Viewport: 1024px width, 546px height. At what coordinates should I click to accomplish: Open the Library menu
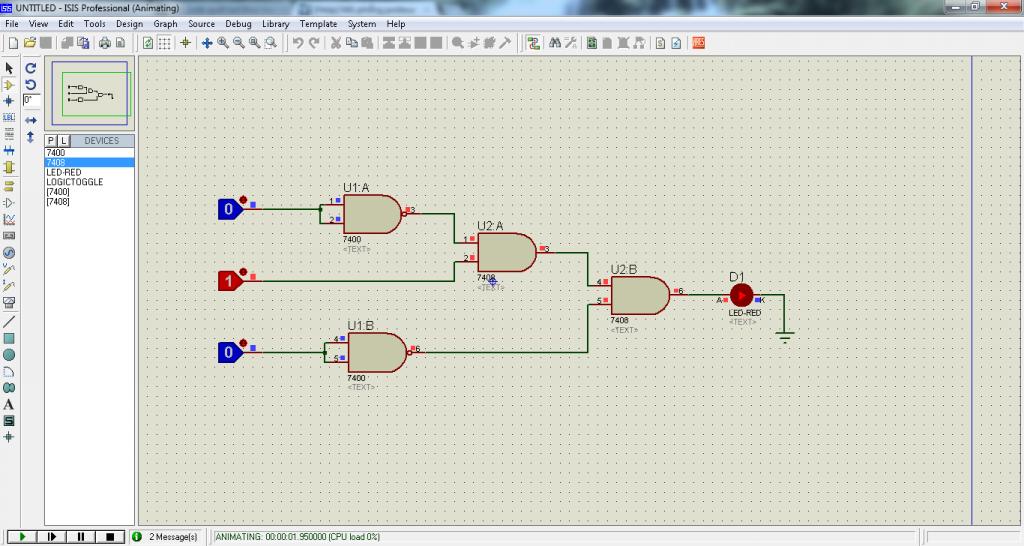pyautogui.click(x=276, y=23)
